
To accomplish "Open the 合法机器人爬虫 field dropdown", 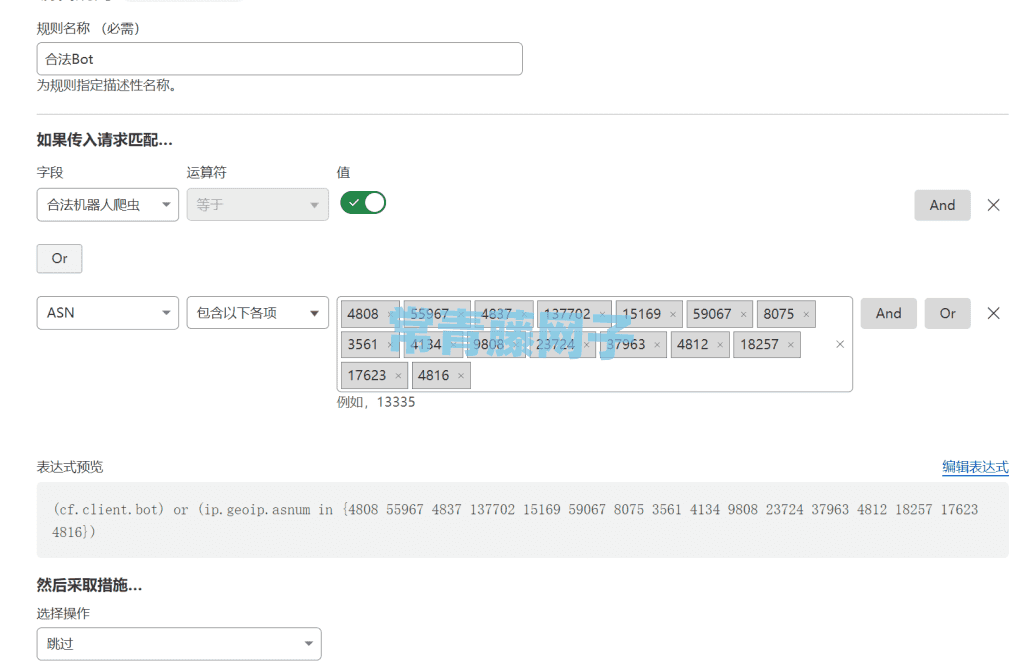I will coord(108,205).
